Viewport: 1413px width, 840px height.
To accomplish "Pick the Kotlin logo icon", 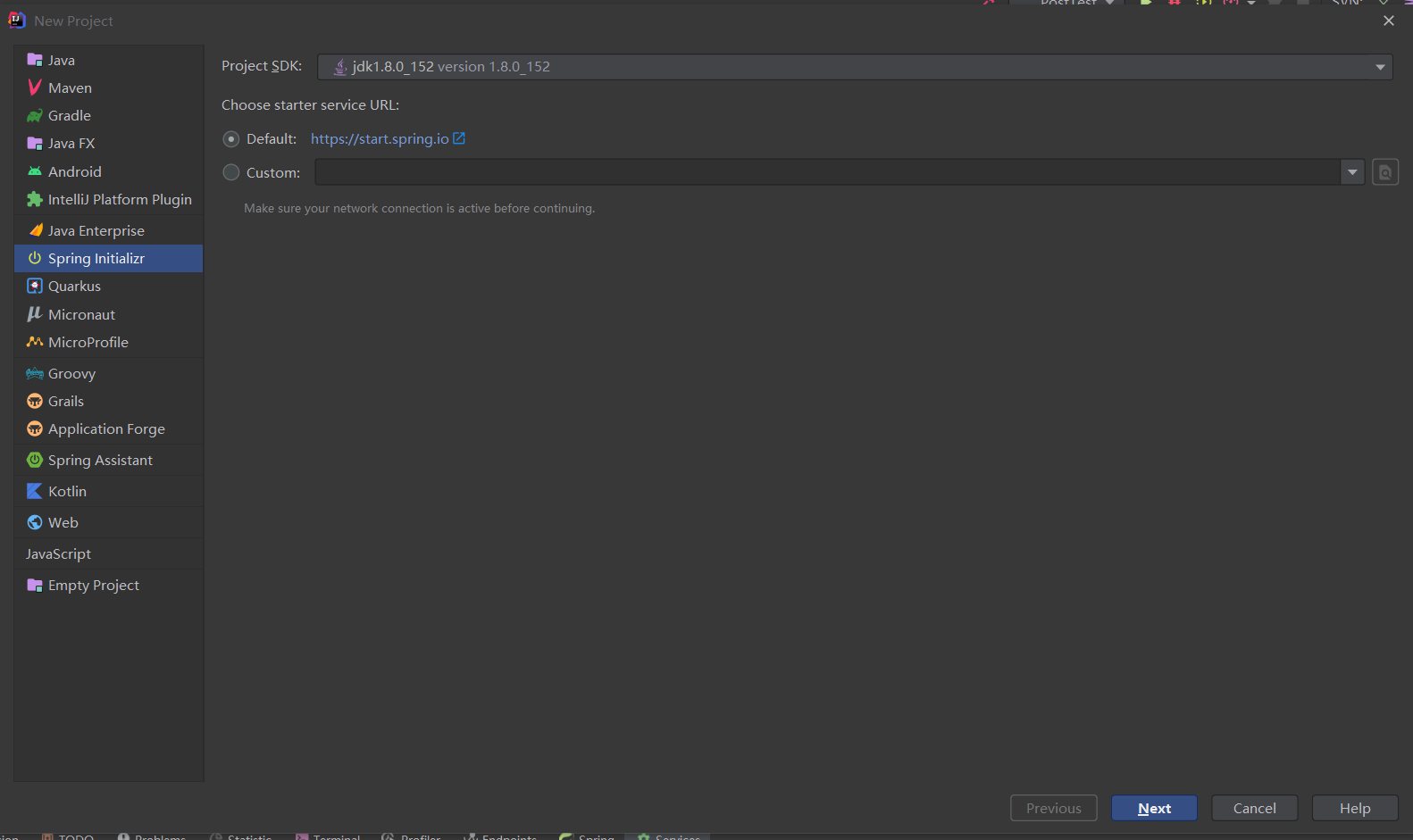I will (35, 491).
